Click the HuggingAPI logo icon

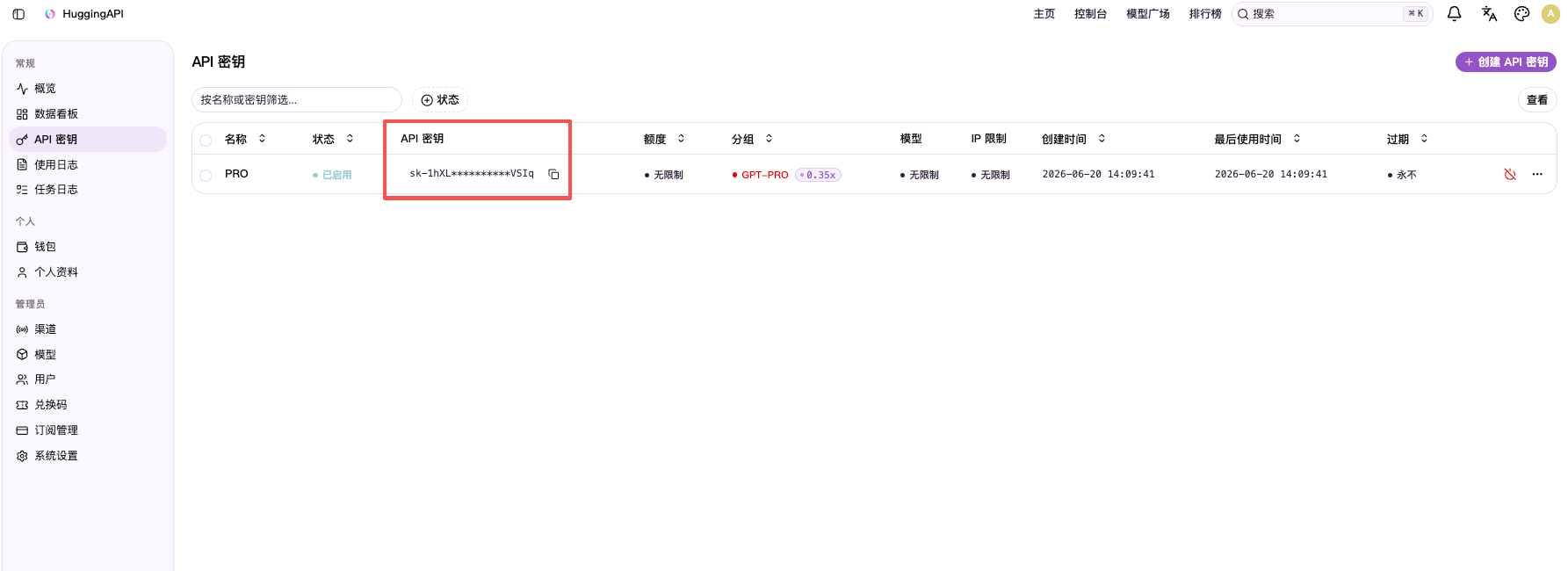(50, 14)
